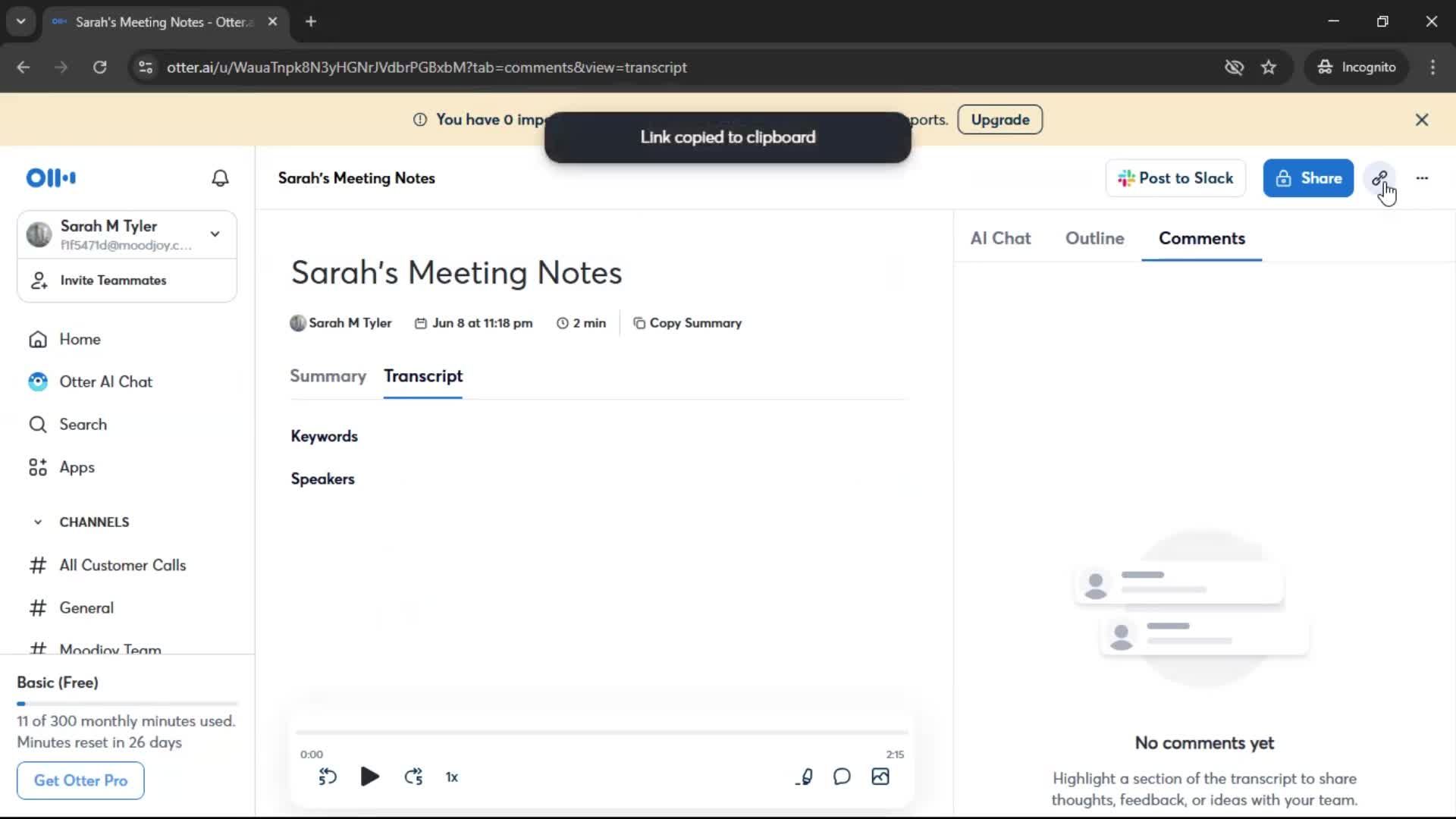The image size is (1456, 819).
Task: Select the Comments tab
Action: 1202,238
